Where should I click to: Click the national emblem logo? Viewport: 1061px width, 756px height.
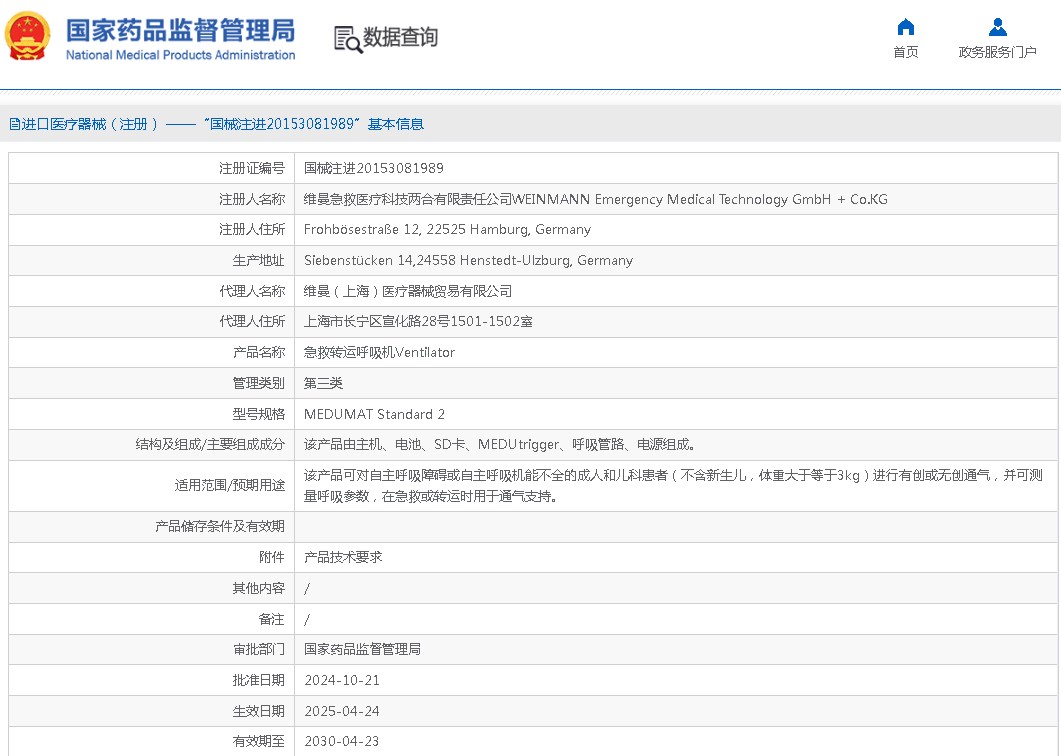coord(28,36)
